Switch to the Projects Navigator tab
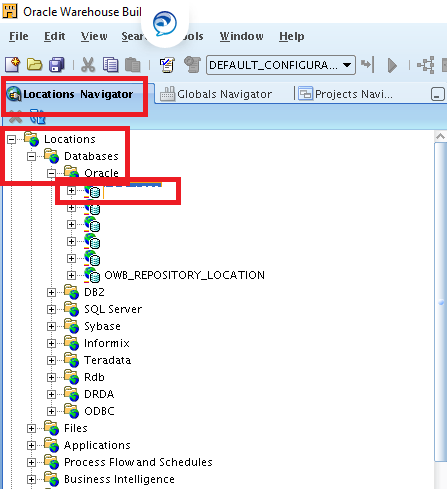 coord(345,94)
